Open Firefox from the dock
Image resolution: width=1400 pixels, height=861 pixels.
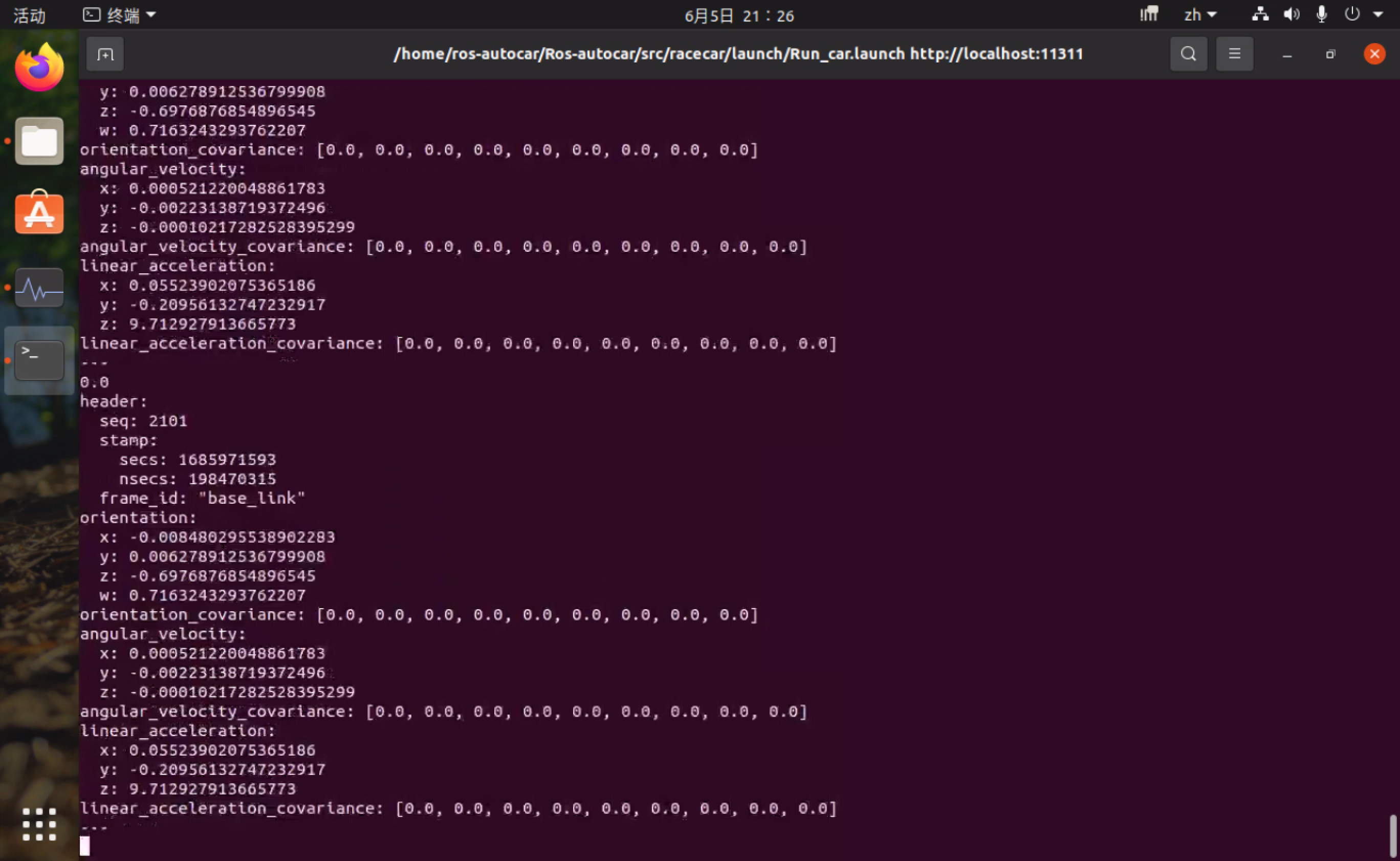39,68
